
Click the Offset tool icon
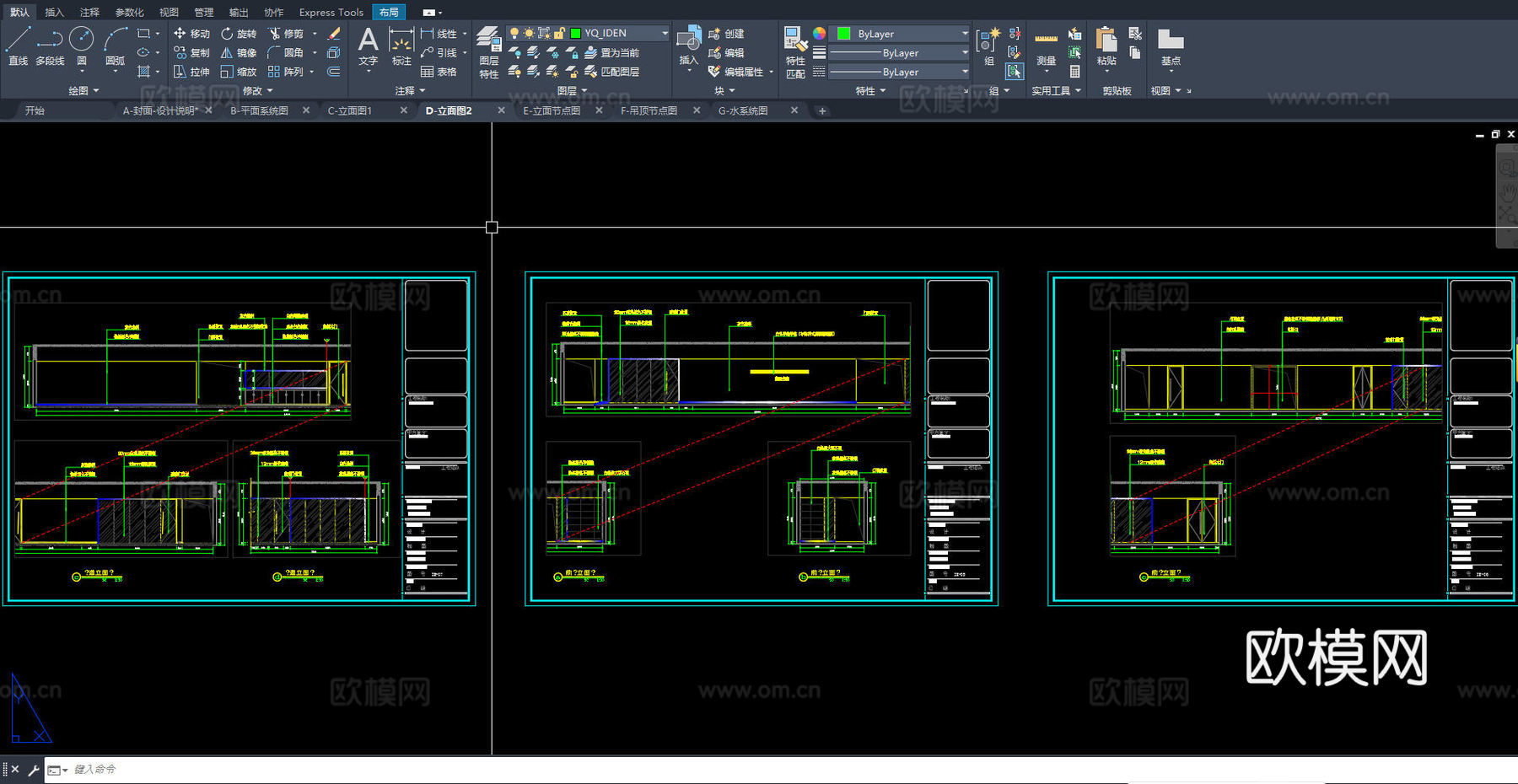point(334,72)
